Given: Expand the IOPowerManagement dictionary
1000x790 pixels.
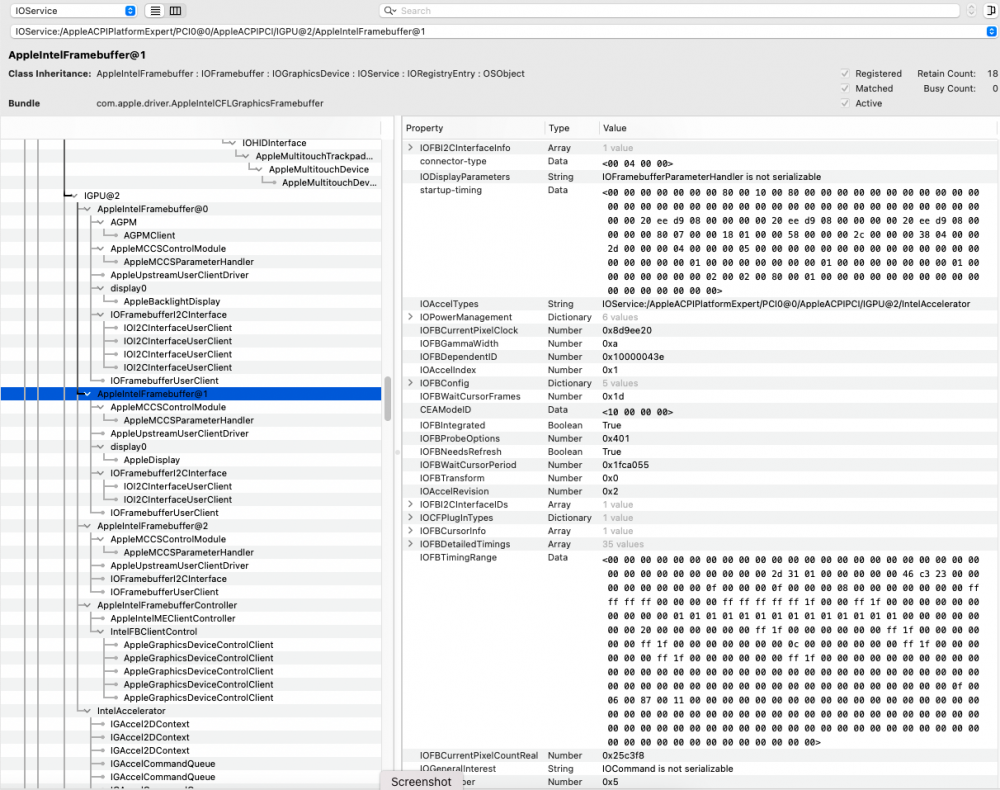Looking at the screenshot, I should point(410,317).
